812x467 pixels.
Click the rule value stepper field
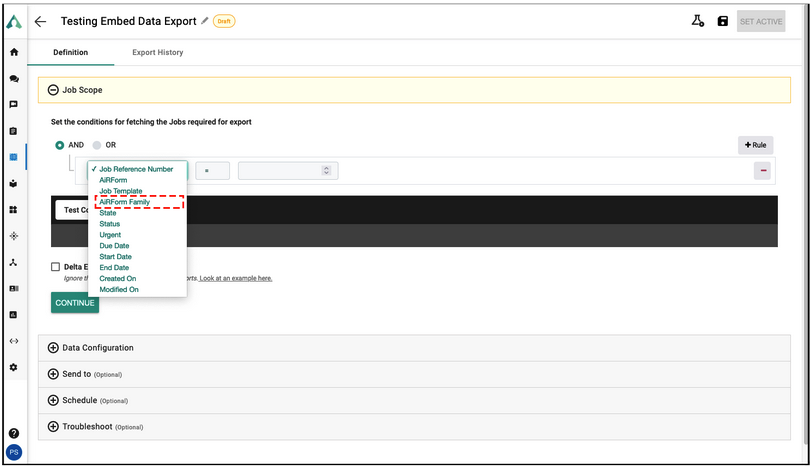[288, 171]
